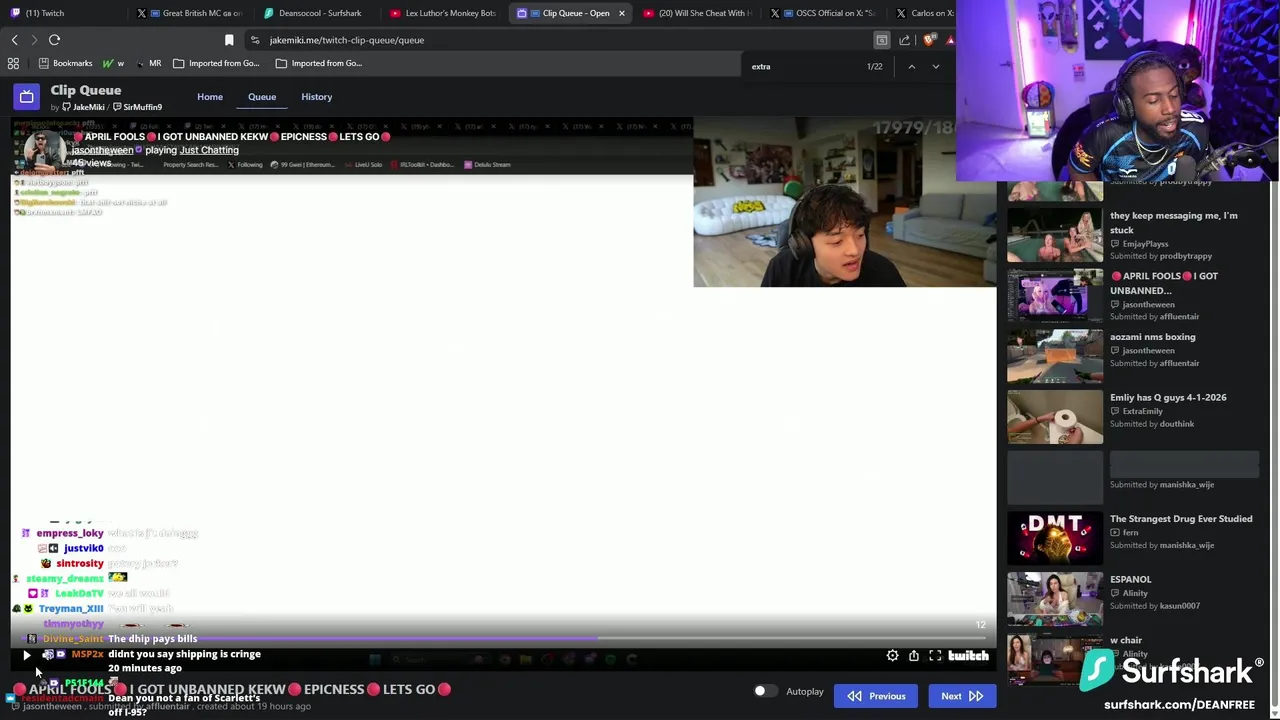The image size is (1280, 720).
Task: Open the History tab
Action: pyautogui.click(x=316, y=97)
